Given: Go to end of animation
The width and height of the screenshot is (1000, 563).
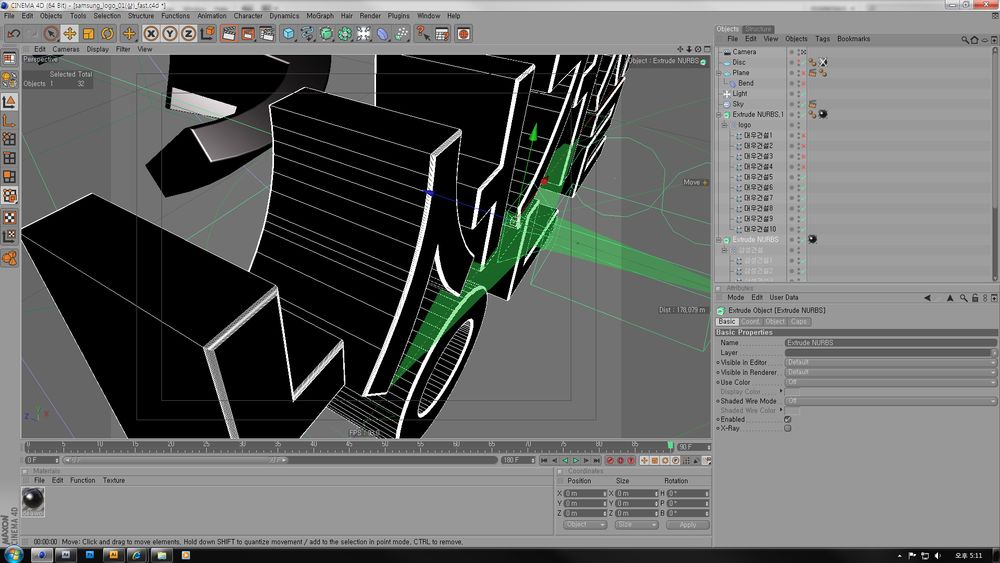Looking at the screenshot, I should tap(597, 460).
